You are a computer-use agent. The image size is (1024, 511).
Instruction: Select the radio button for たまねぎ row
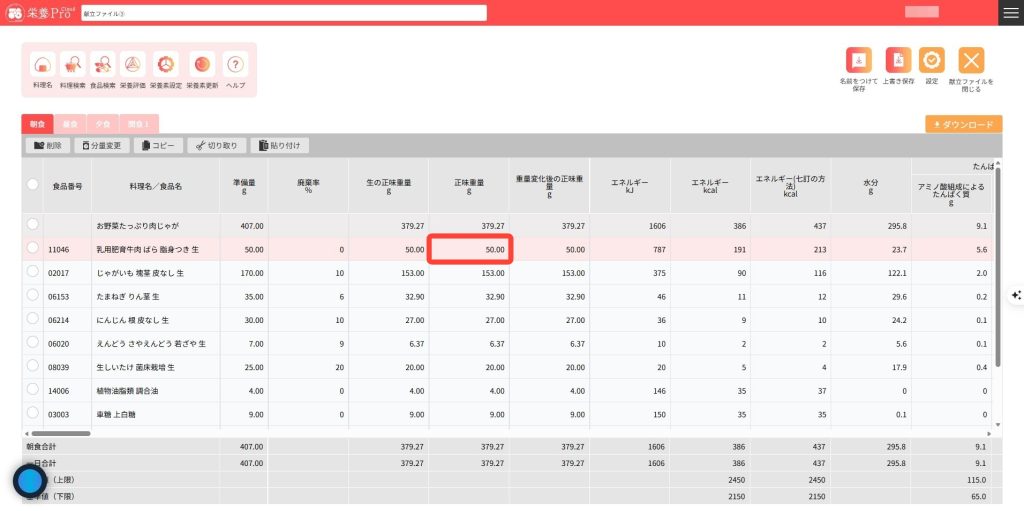pos(33,295)
